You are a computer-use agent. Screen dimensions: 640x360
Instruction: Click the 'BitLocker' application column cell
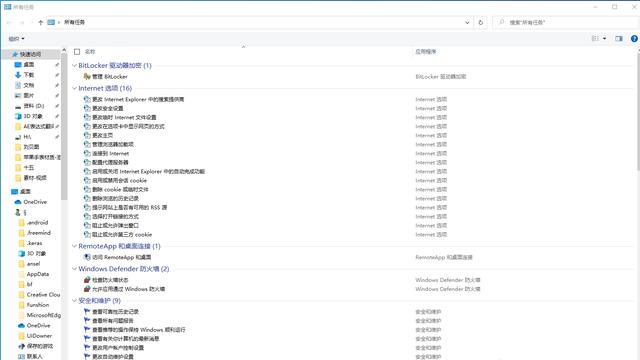tap(440, 77)
